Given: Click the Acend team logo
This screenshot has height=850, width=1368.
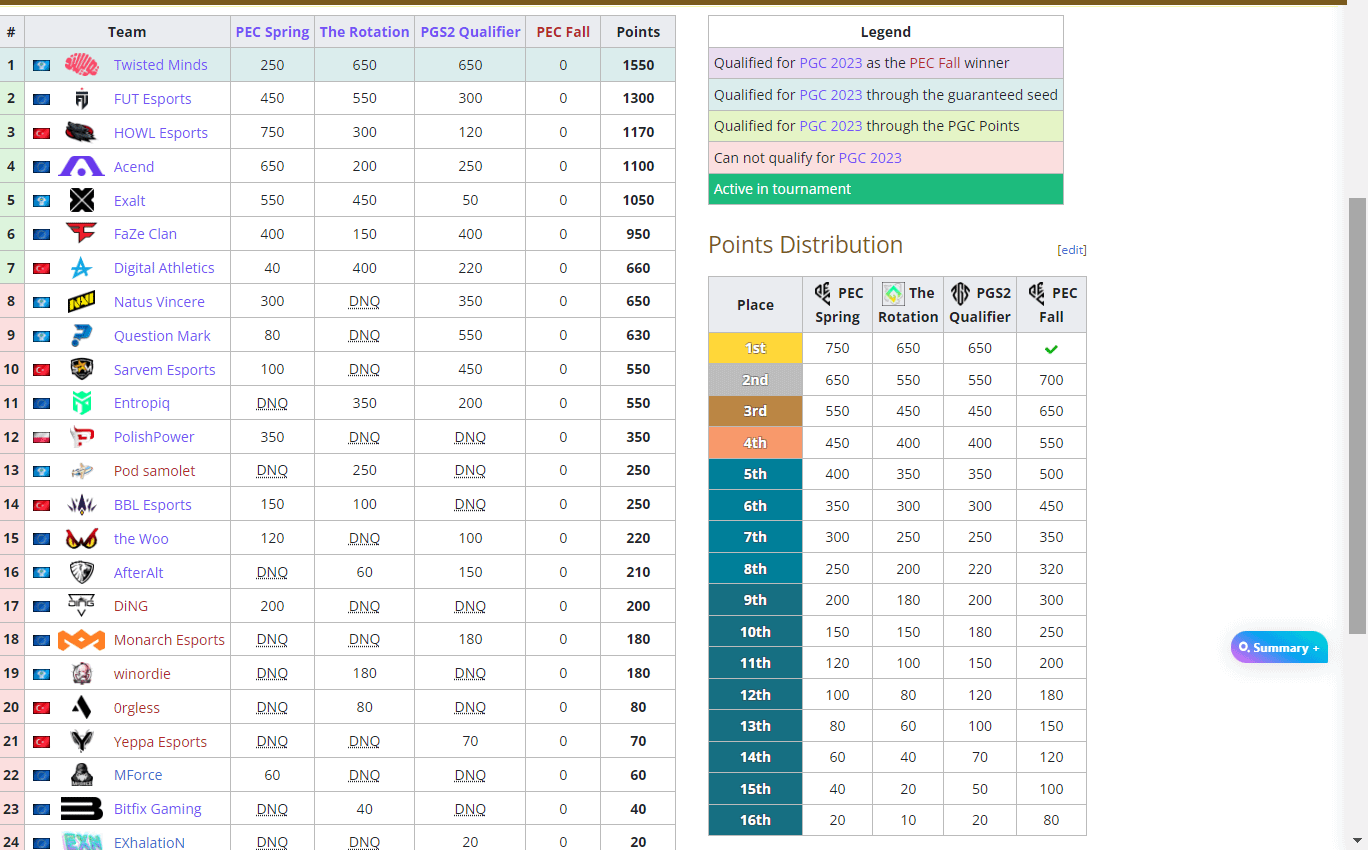Looking at the screenshot, I should [82, 166].
